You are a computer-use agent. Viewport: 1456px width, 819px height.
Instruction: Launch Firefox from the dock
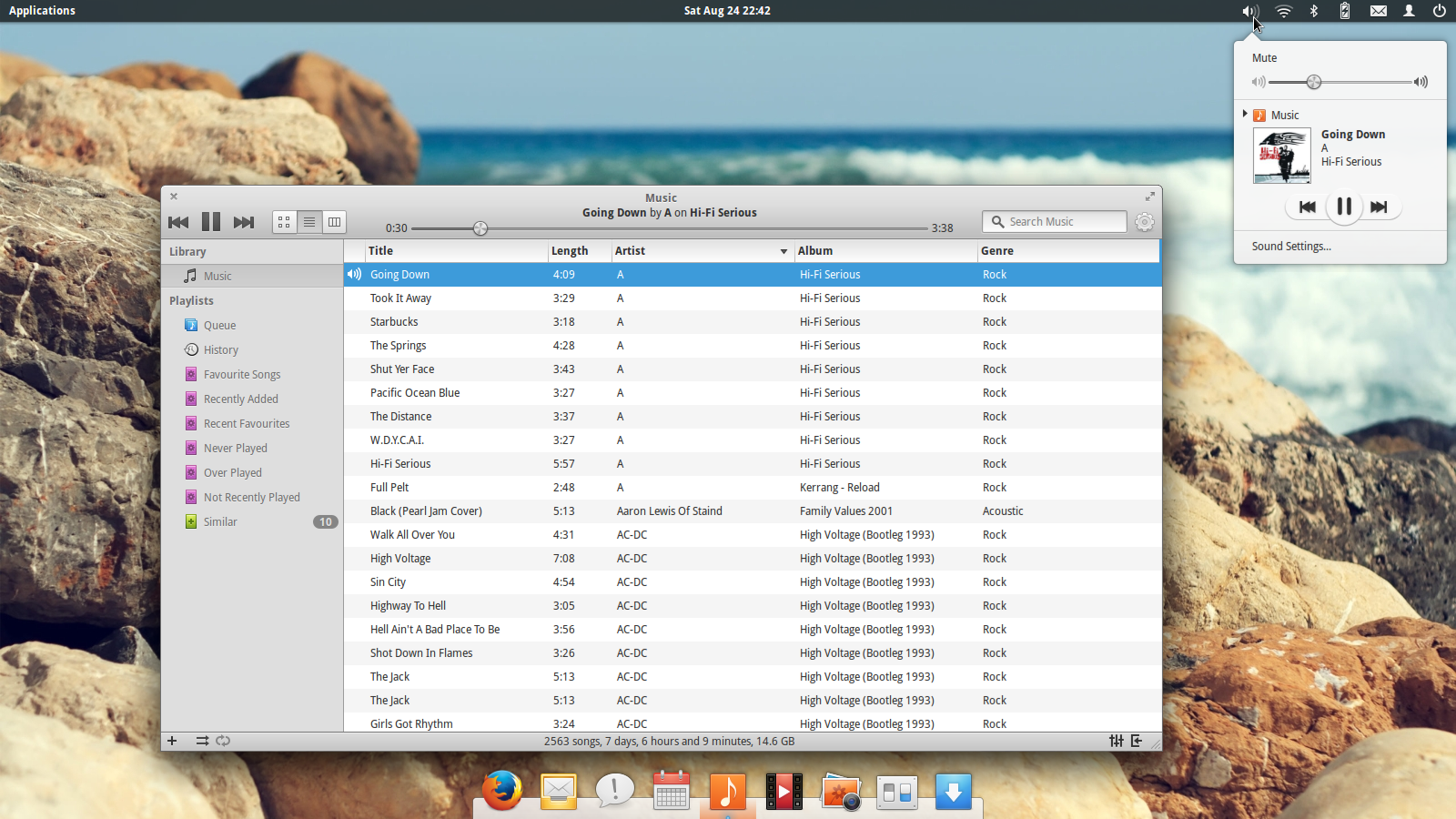pos(502,790)
